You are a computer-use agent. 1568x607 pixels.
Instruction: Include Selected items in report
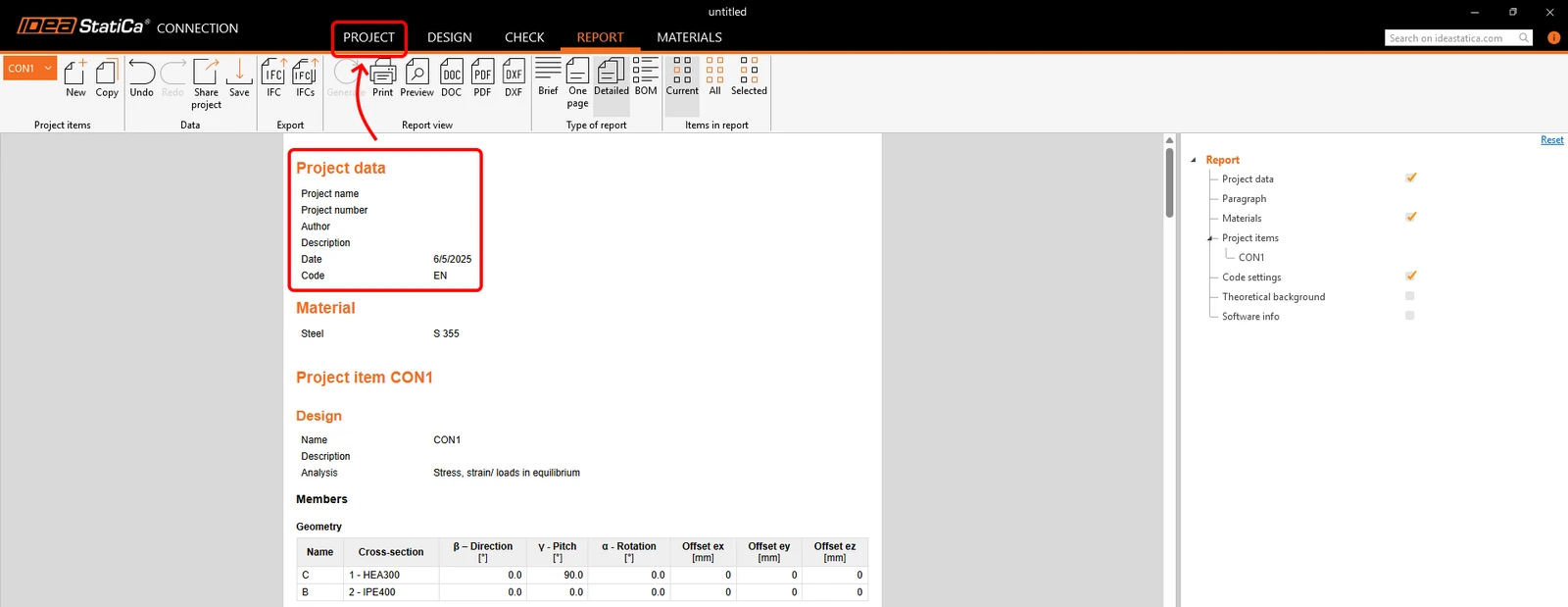click(x=749, y=76)
